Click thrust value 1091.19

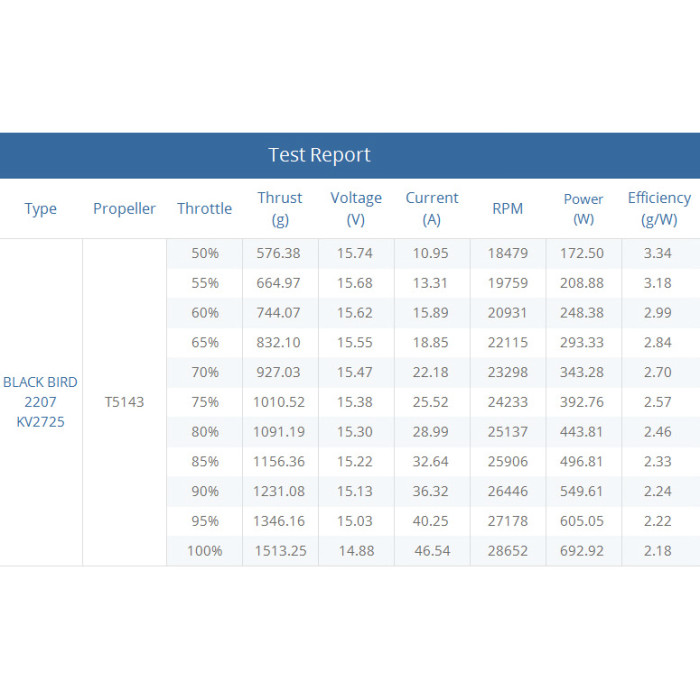point(279,432)
